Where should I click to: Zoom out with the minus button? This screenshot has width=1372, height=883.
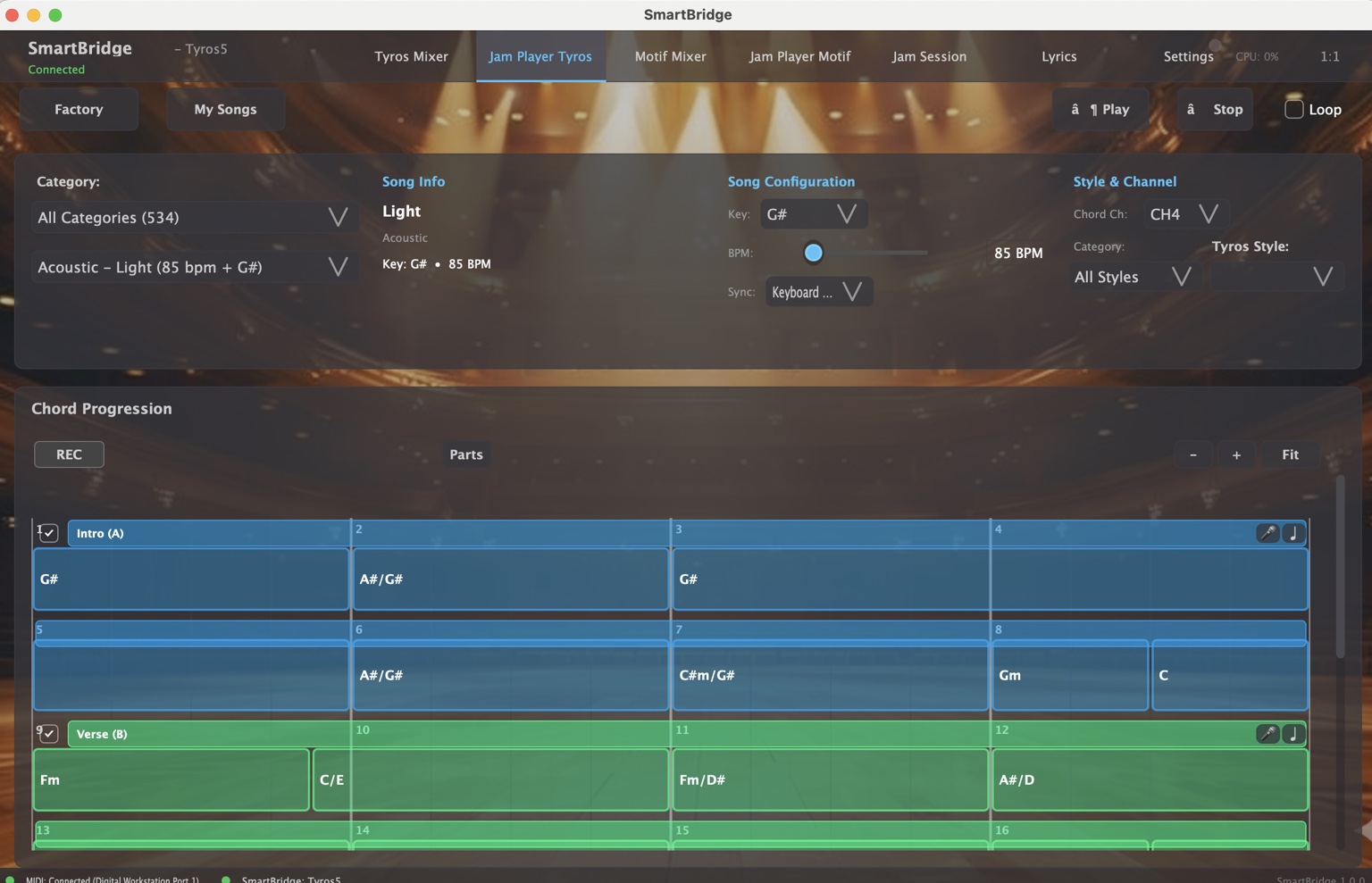click(1192, 454)
